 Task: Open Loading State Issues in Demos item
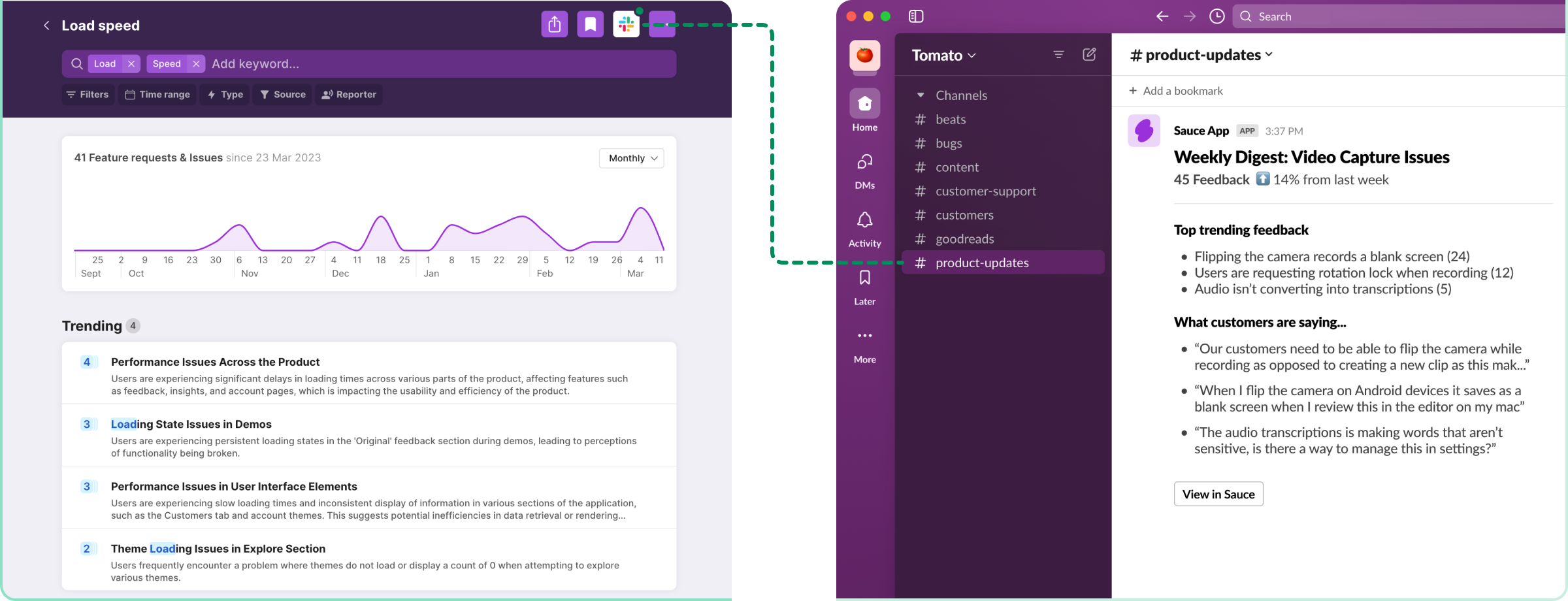(369, 435)
